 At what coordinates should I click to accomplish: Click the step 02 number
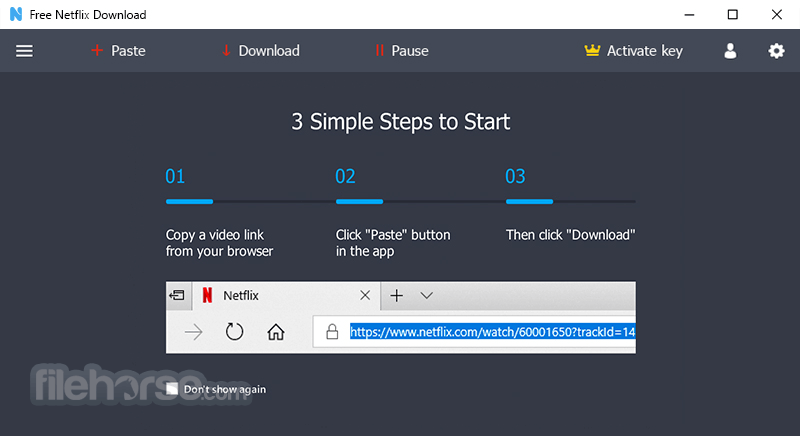click(x=345, y=176)
